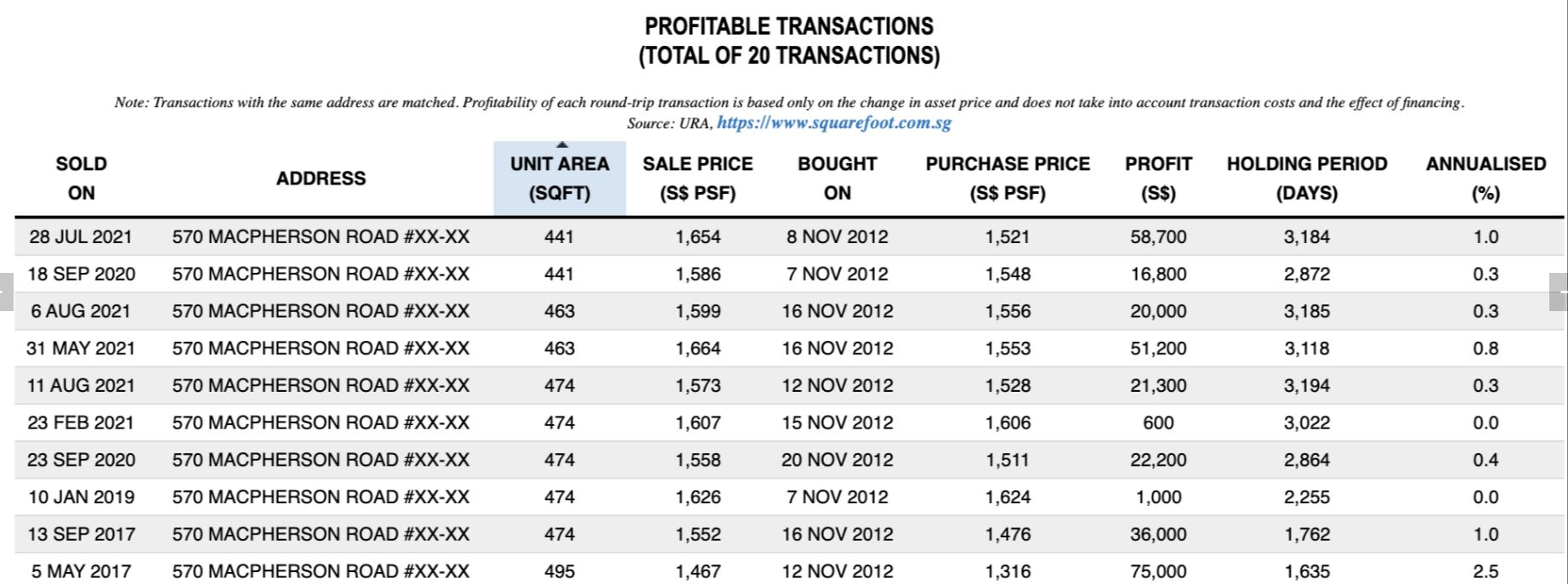
Task: Click the Unit Area (SQFT) column header
Action: 560,179
